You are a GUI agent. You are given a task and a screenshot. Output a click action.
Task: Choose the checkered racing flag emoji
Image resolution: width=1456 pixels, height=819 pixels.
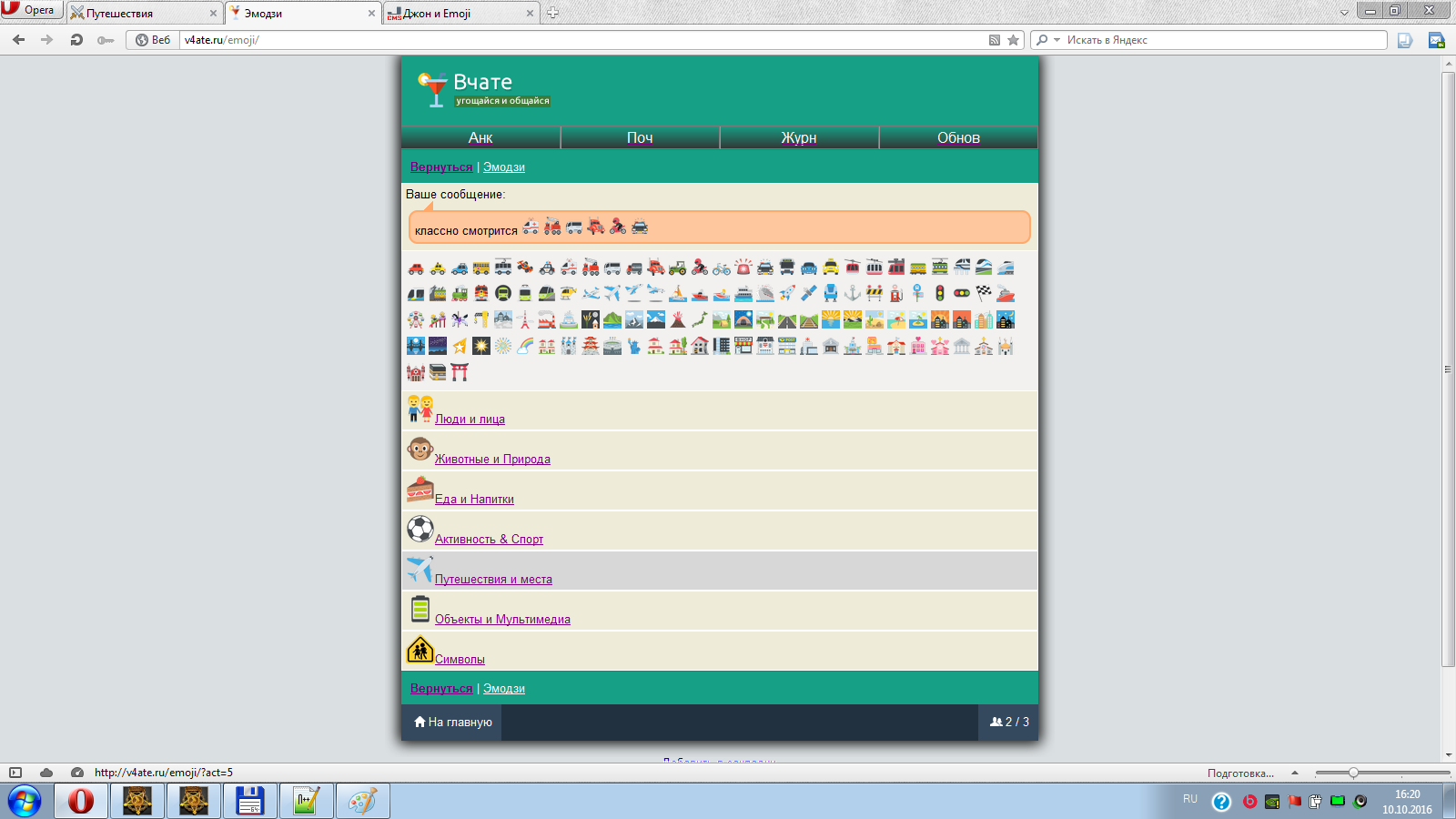coord(984,293)
